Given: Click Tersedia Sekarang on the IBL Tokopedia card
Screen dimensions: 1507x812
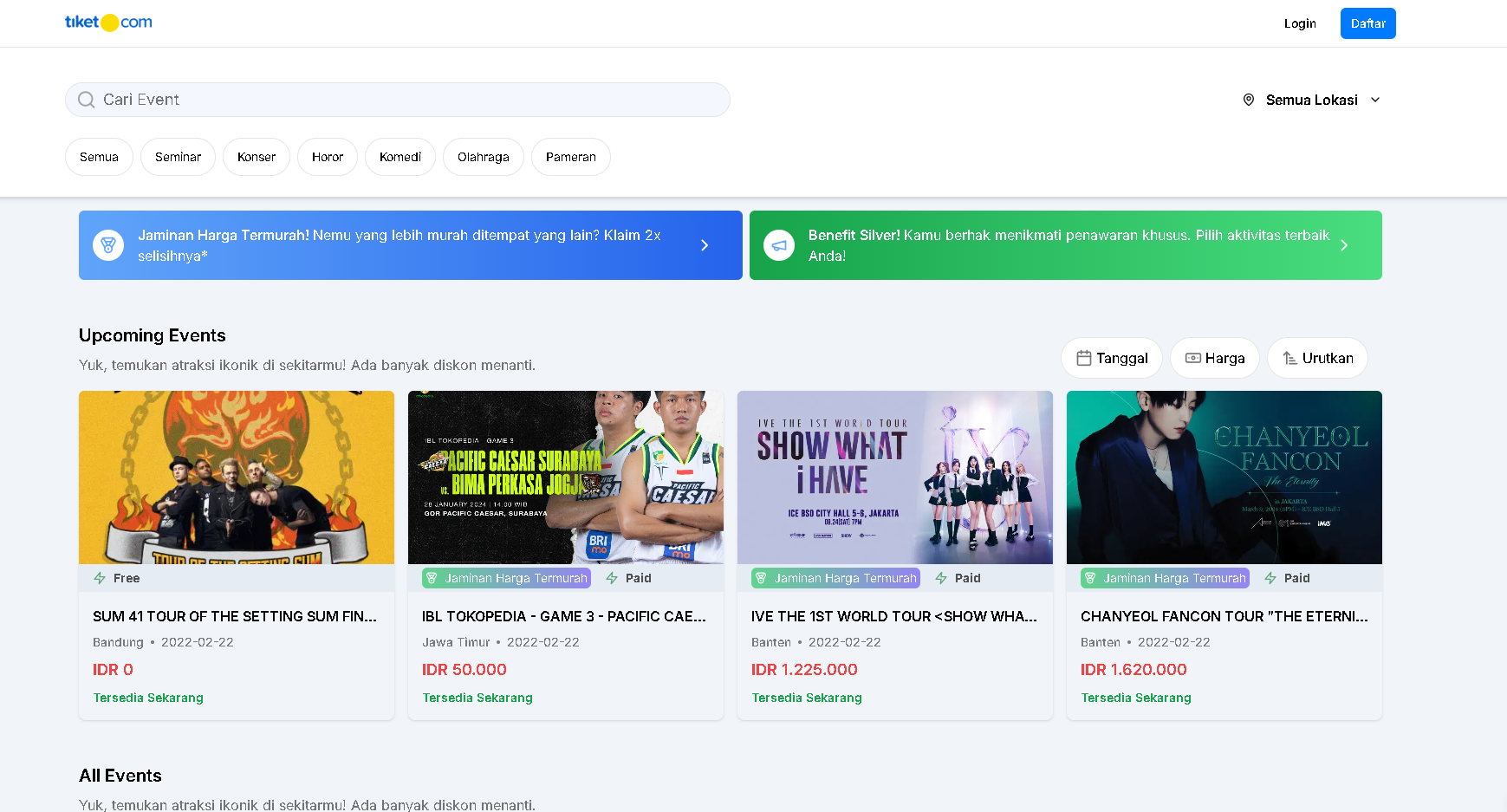Looking at the screenshot, I should pos(477,698).
